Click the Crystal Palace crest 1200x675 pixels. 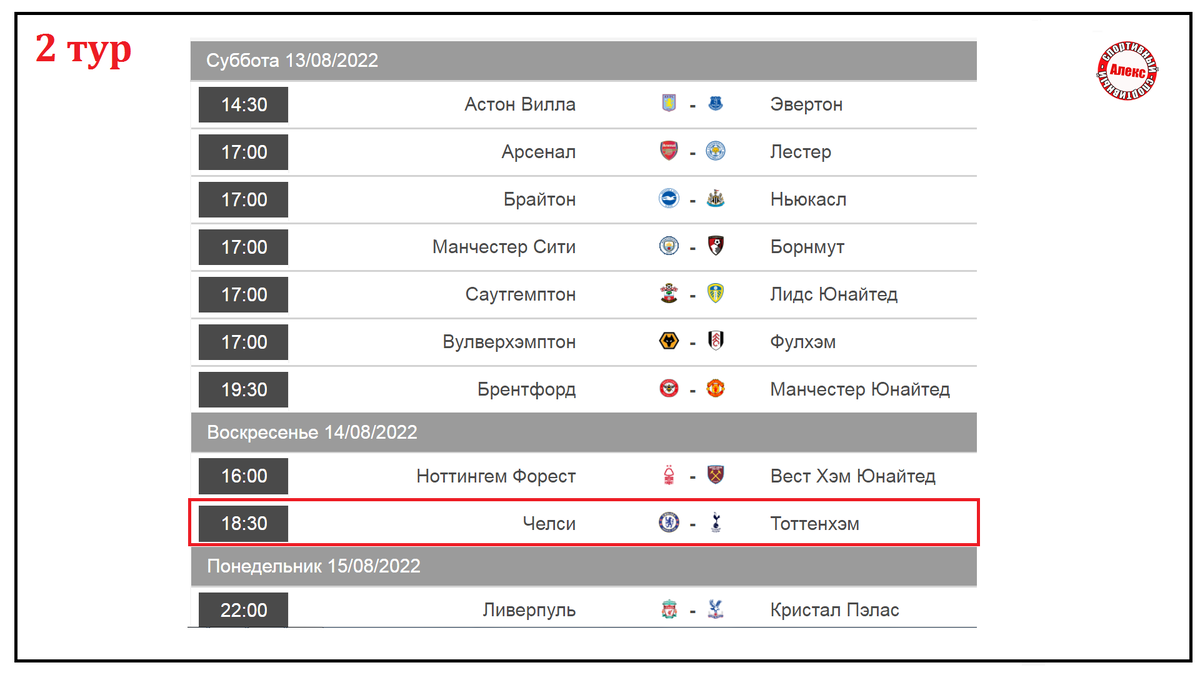[716, 609]
